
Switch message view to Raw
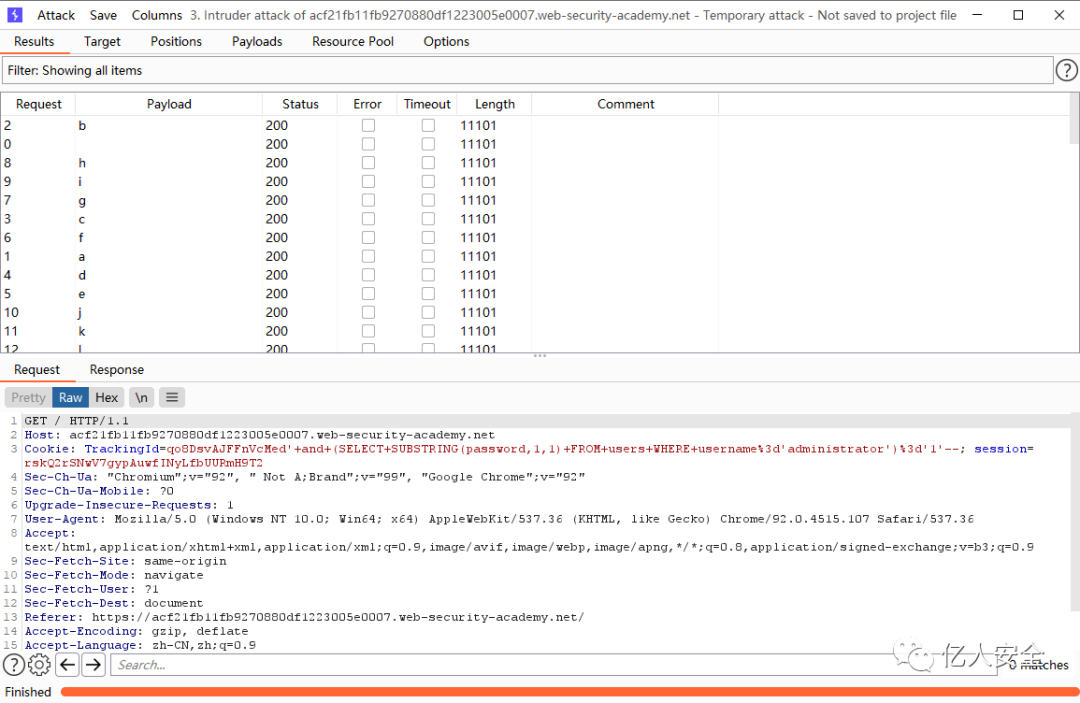(70, 397)
